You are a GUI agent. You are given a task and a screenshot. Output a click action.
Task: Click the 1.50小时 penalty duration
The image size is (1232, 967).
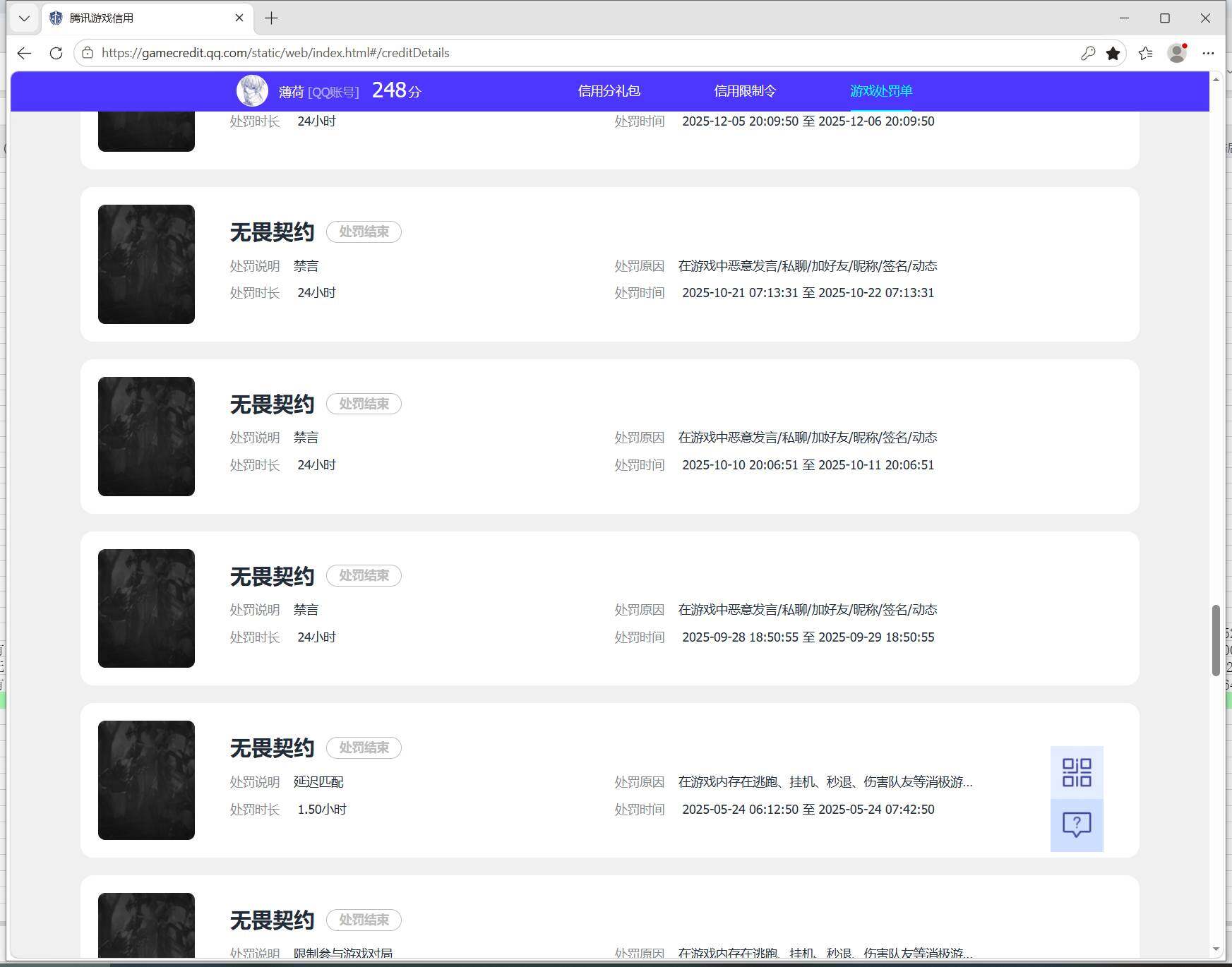coord(322,810)
